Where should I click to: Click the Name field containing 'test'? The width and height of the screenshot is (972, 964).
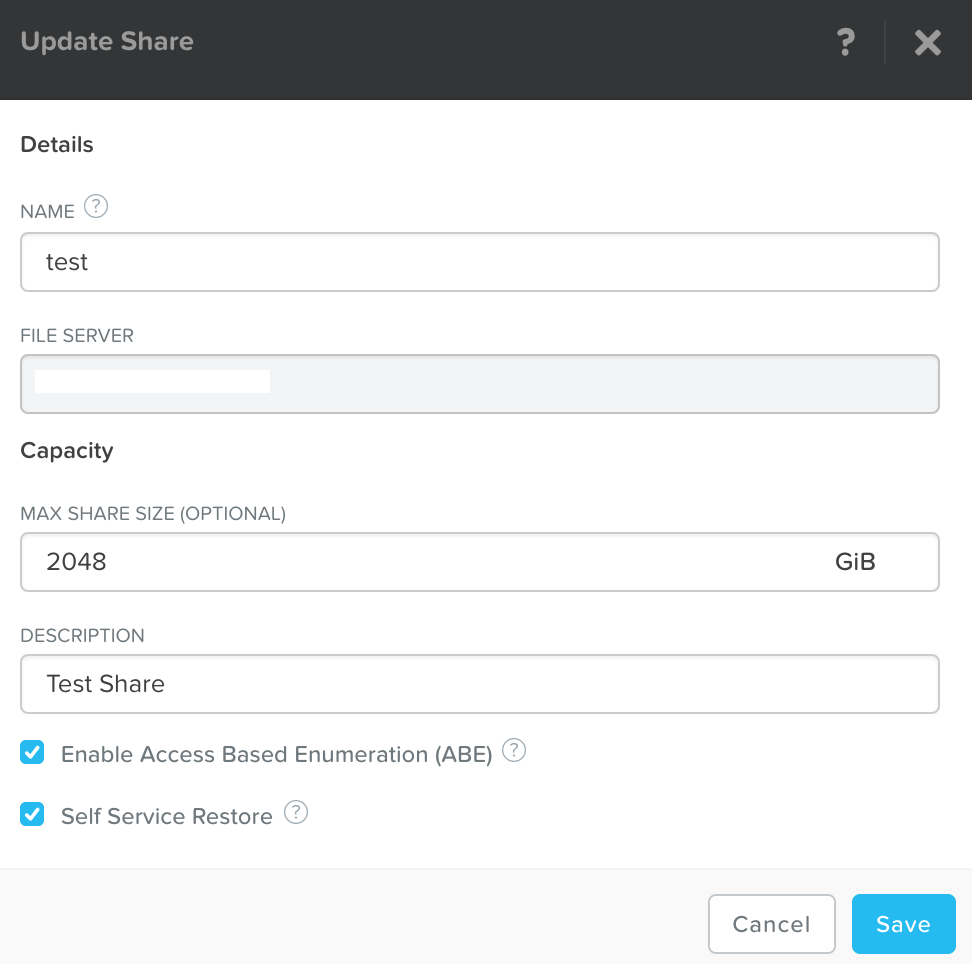[480, 262]
